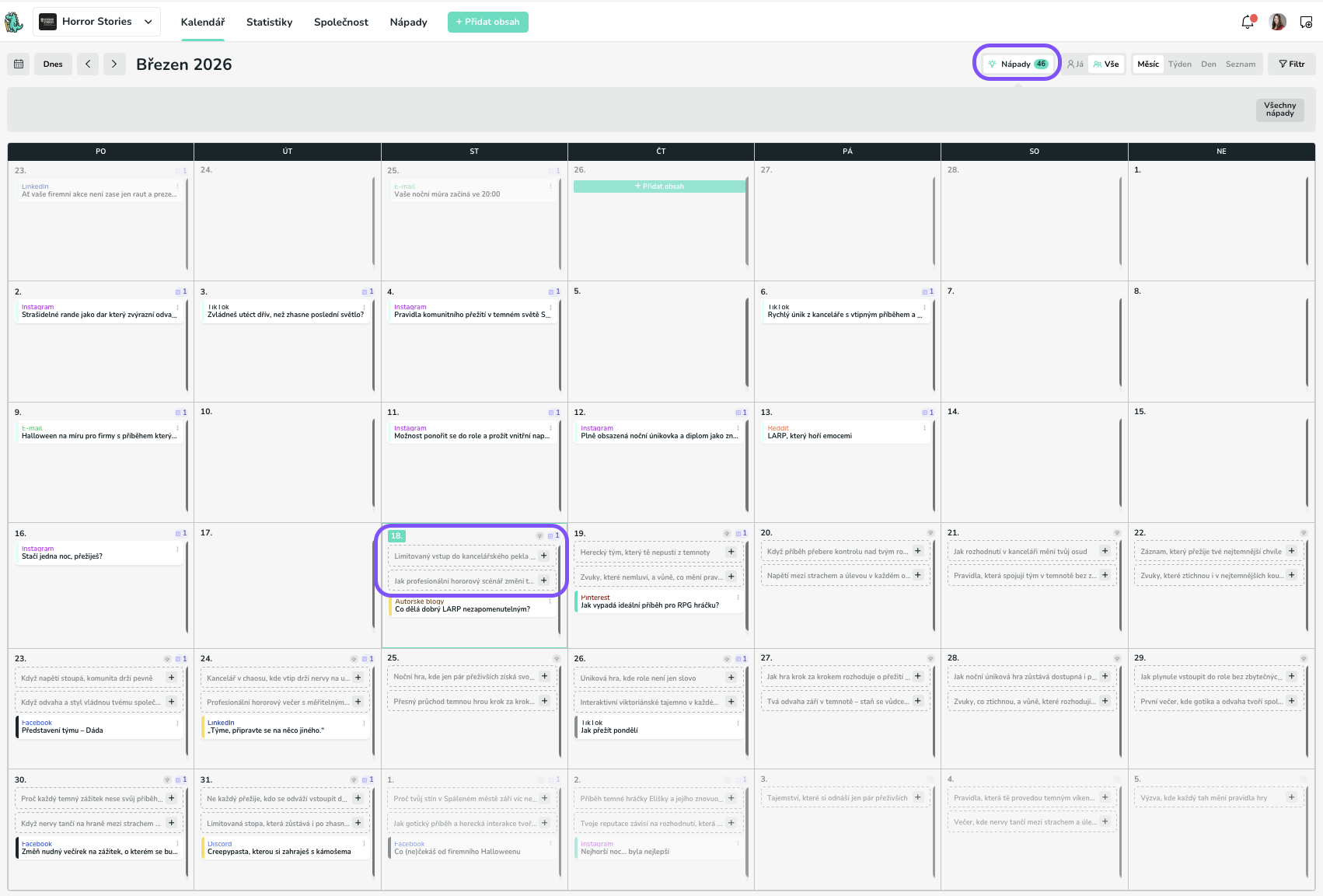Go to previous month arrow
1323x896 pixels.
click(88, 64)
